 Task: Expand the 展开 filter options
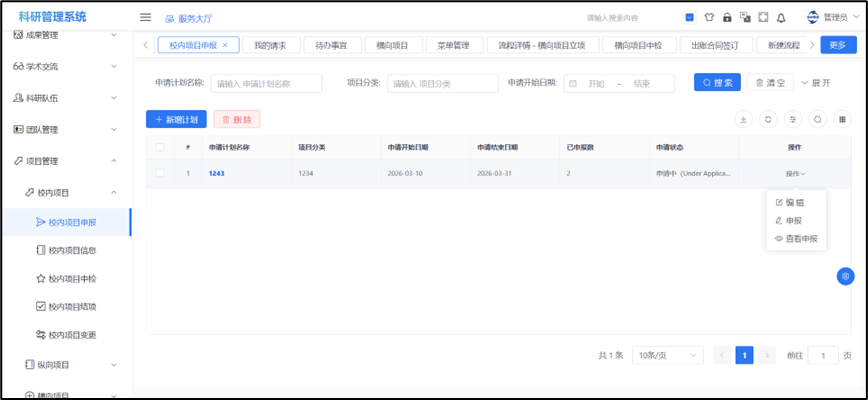point(815,83)
